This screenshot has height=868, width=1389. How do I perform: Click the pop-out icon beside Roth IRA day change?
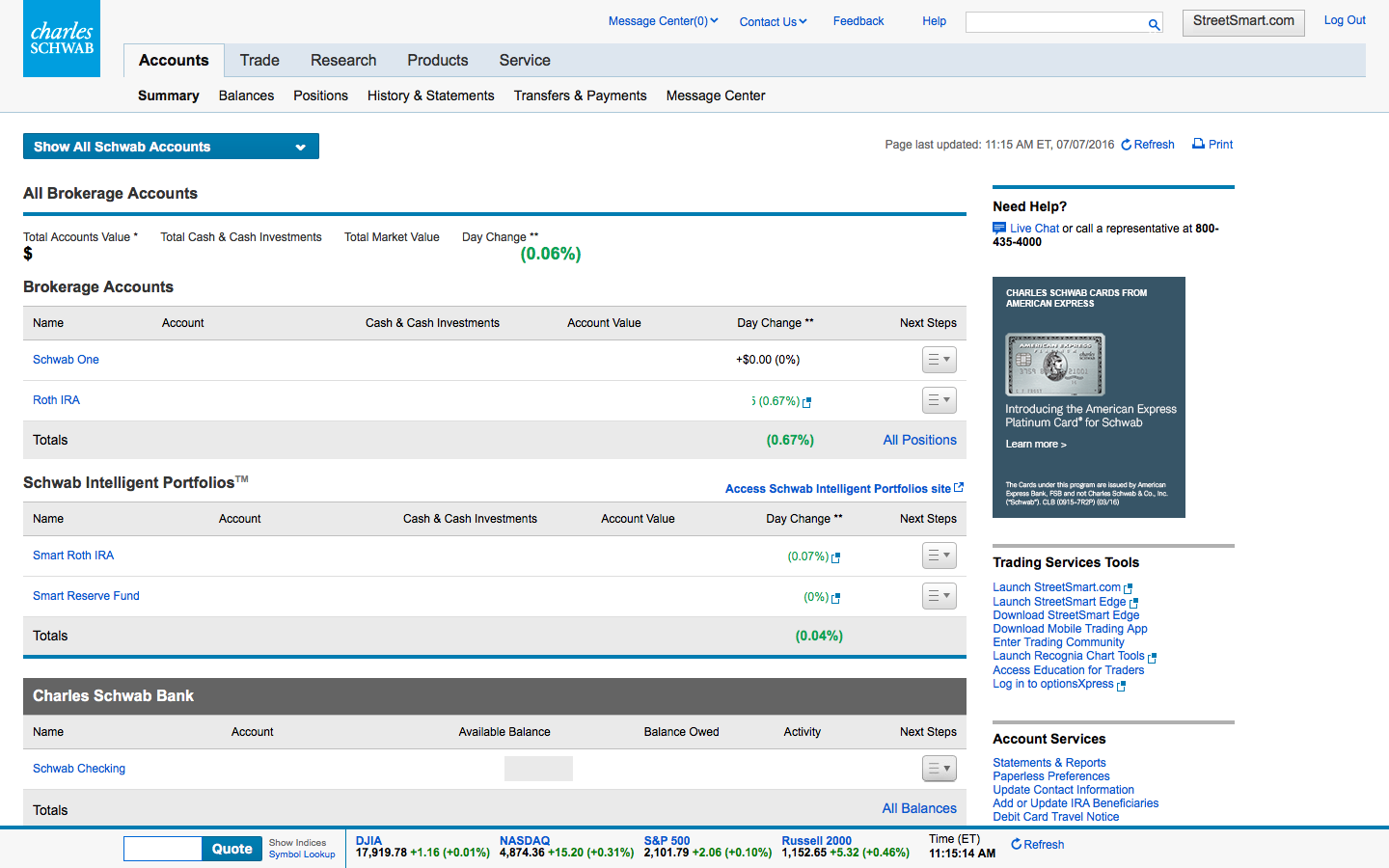point(805,401)
